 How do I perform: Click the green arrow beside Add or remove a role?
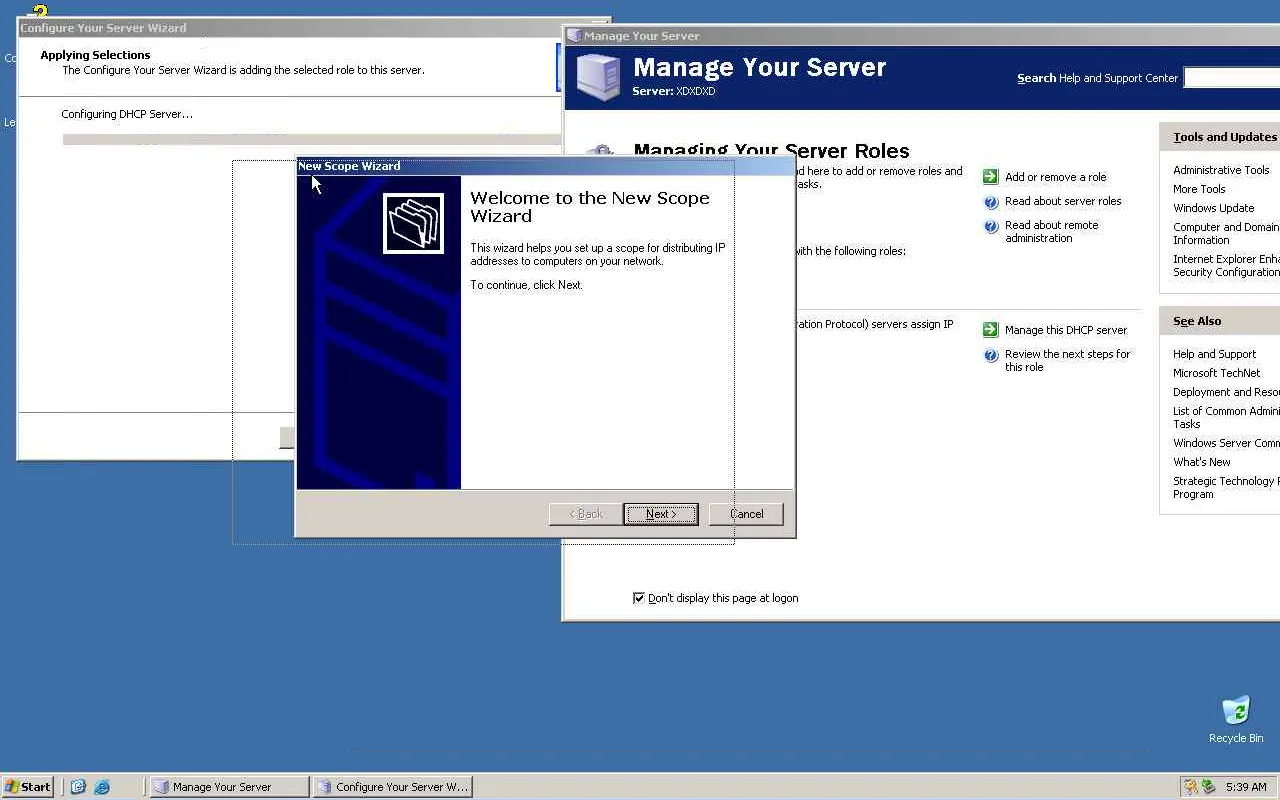coord(990,177)
